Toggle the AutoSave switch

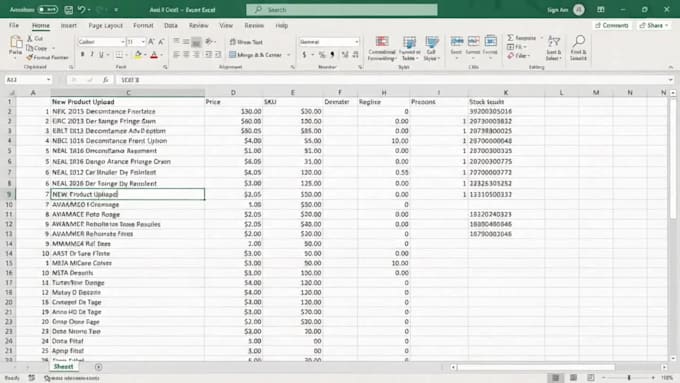point(47,10)
